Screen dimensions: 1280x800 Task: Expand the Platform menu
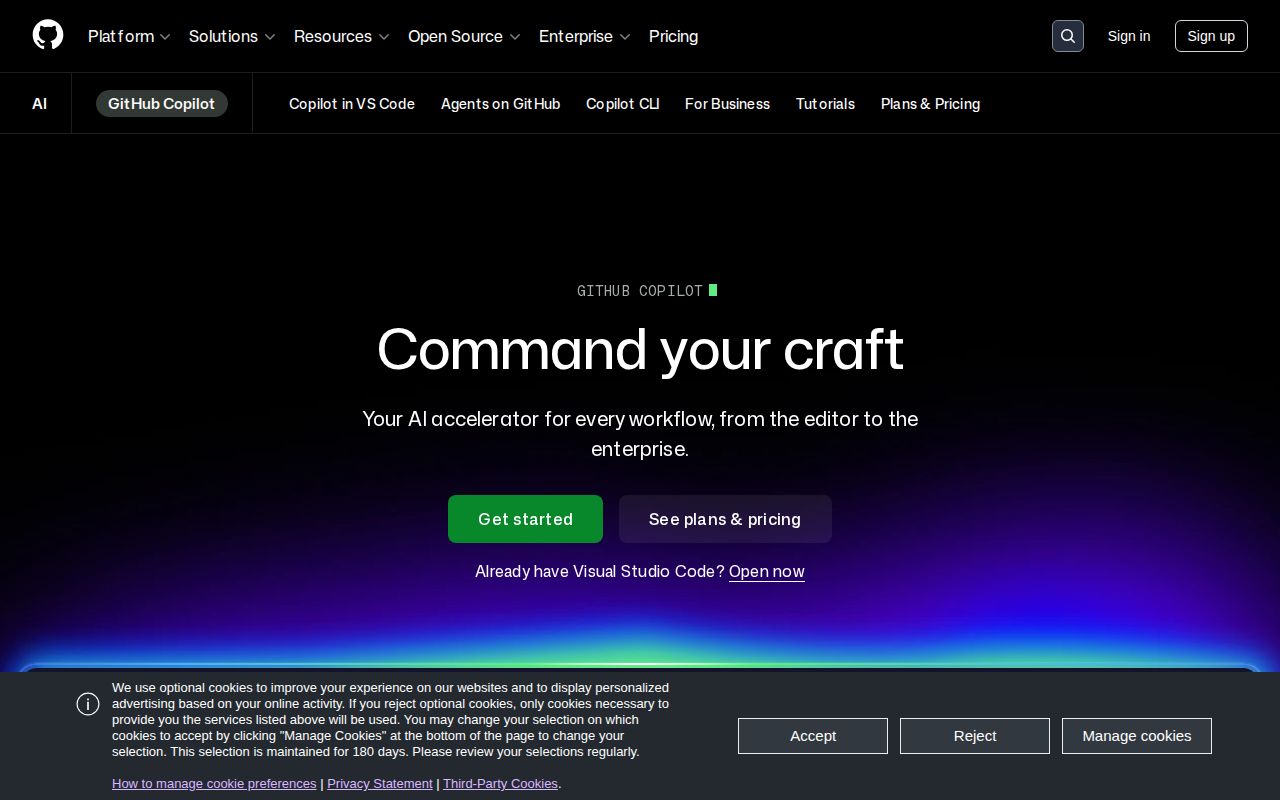129,36
